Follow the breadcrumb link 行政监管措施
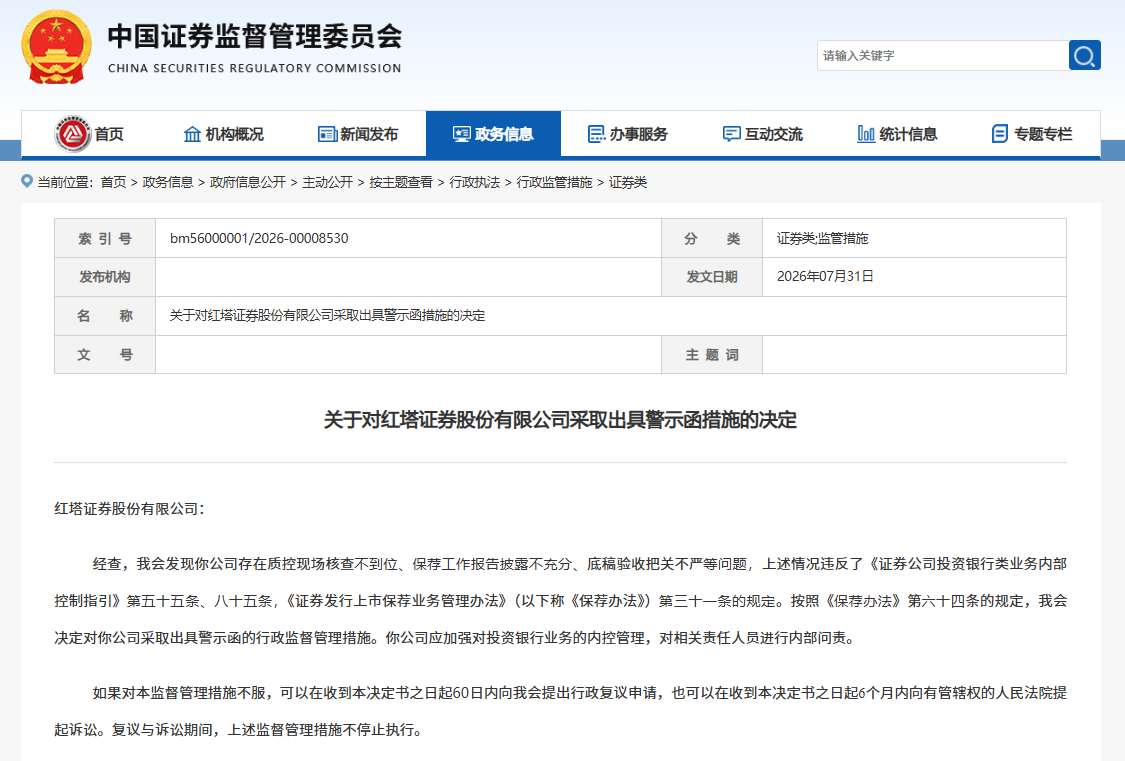This screenshot has height=761, width=1125. pyautogui.click(x=555, y=182)
